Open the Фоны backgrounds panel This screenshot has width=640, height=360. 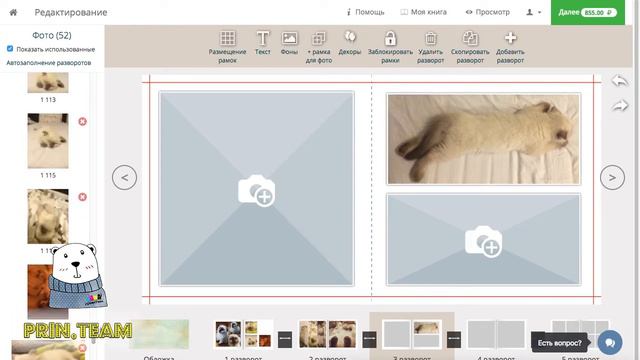coord(289,43)
